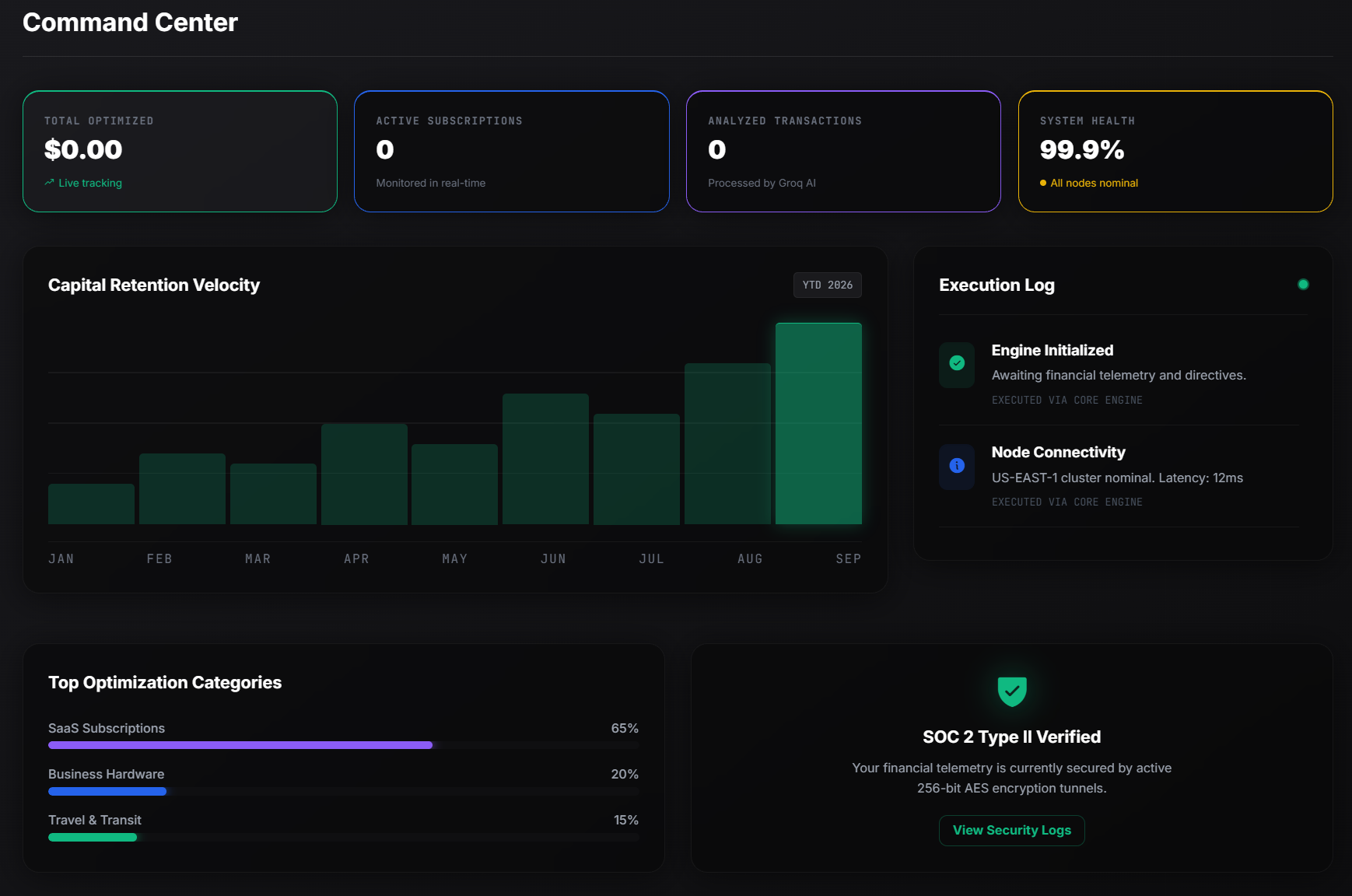Click the Travel & Transit green progress bar

pos(93,837)
